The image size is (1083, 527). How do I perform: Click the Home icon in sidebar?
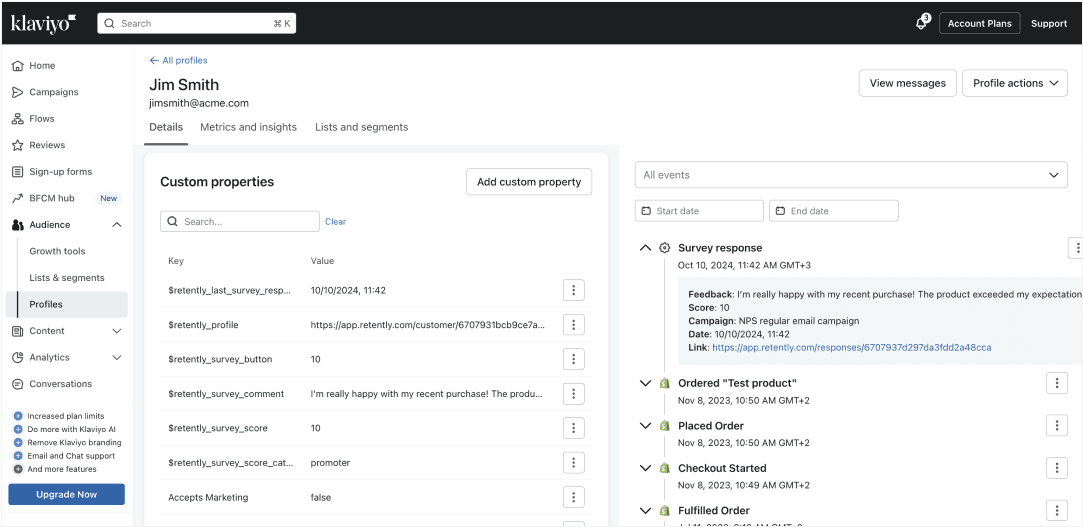[18, 66]
